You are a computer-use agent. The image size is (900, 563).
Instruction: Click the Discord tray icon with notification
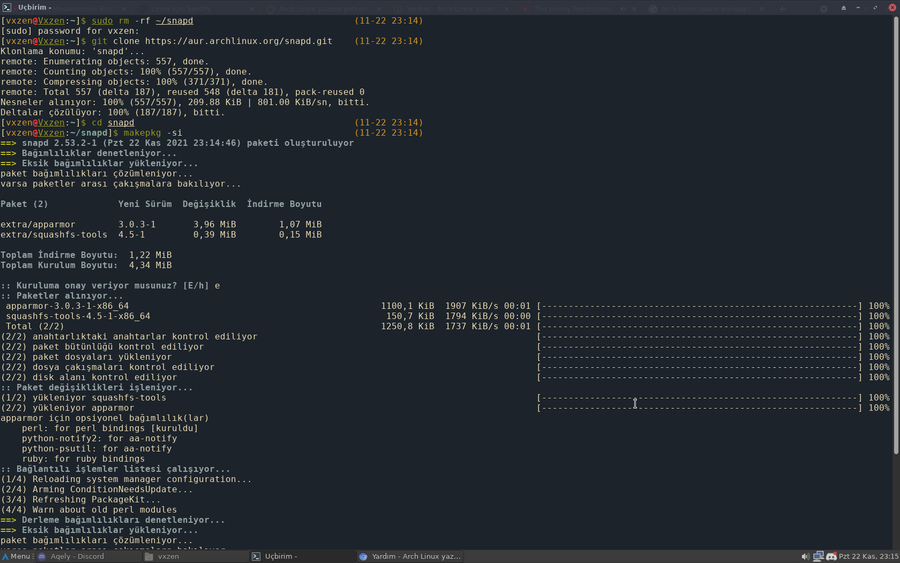831,556
